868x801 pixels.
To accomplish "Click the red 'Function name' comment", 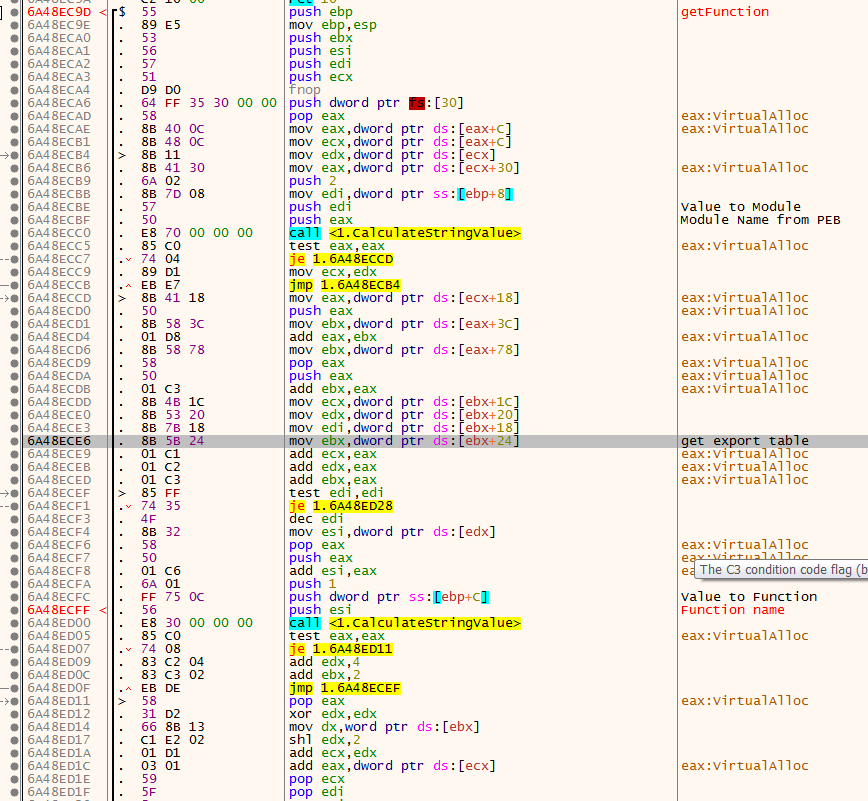I will (732, 610).
